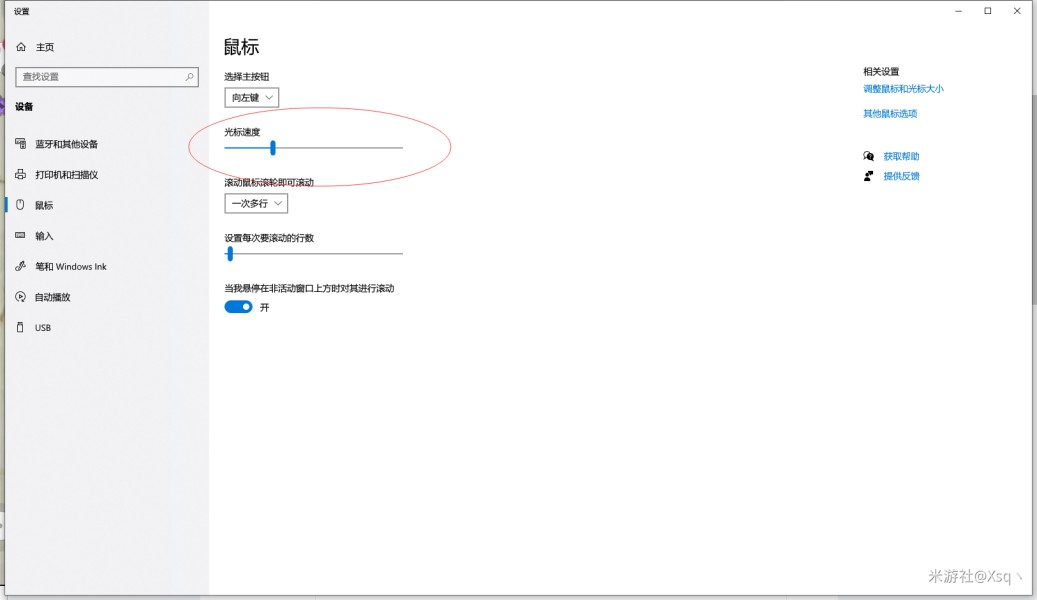The image size is (1037, 600).
Task: Open the 调整鼠标和光标大小 link
Action: 903,89
